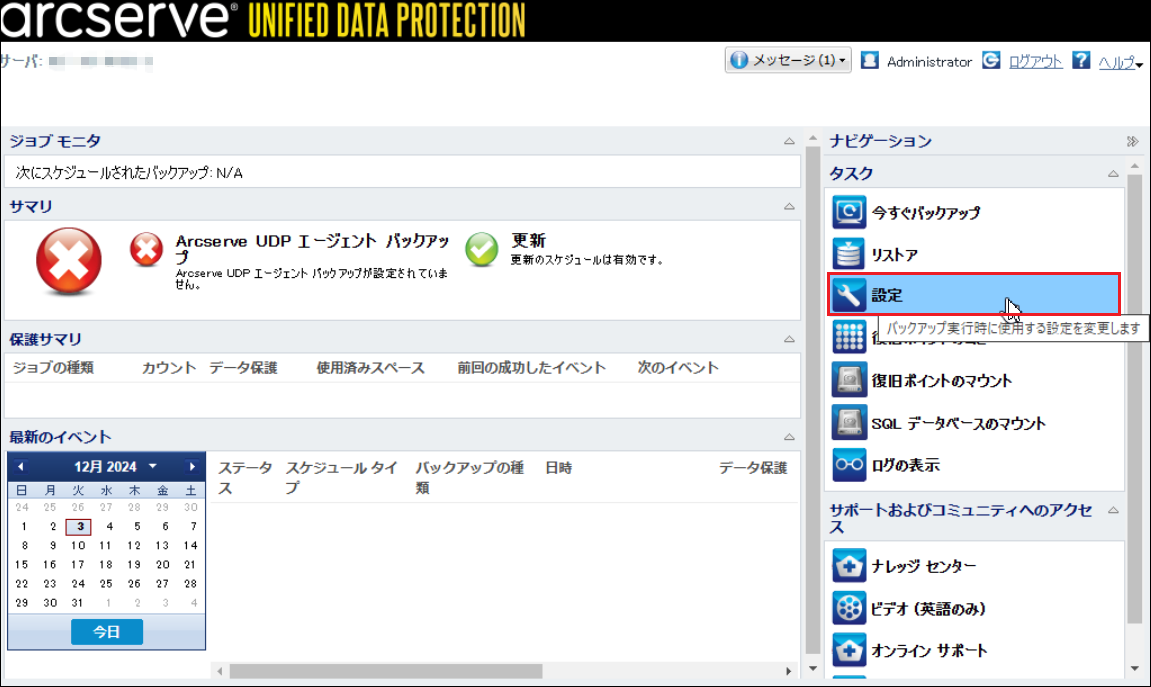
Task: Go to previous month in calendar
Action: [21, 467]
